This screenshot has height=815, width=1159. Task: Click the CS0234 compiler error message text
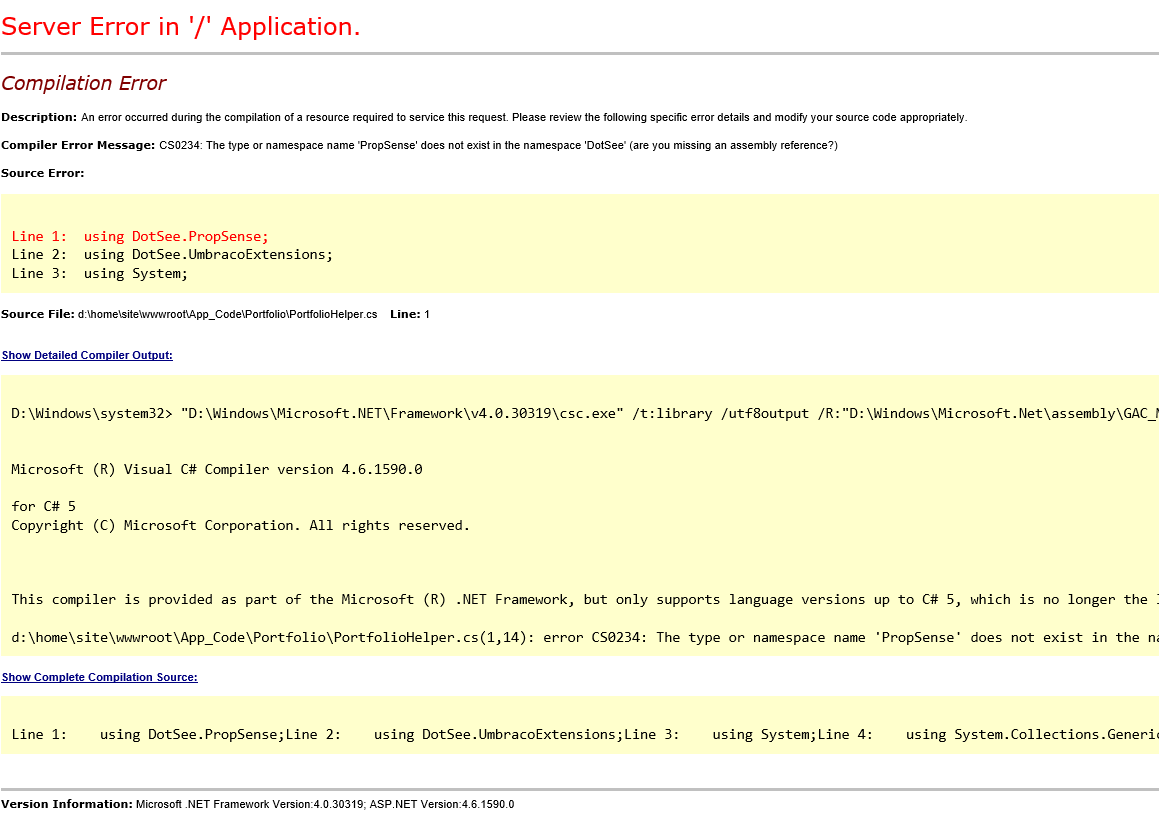coord(497,145)
